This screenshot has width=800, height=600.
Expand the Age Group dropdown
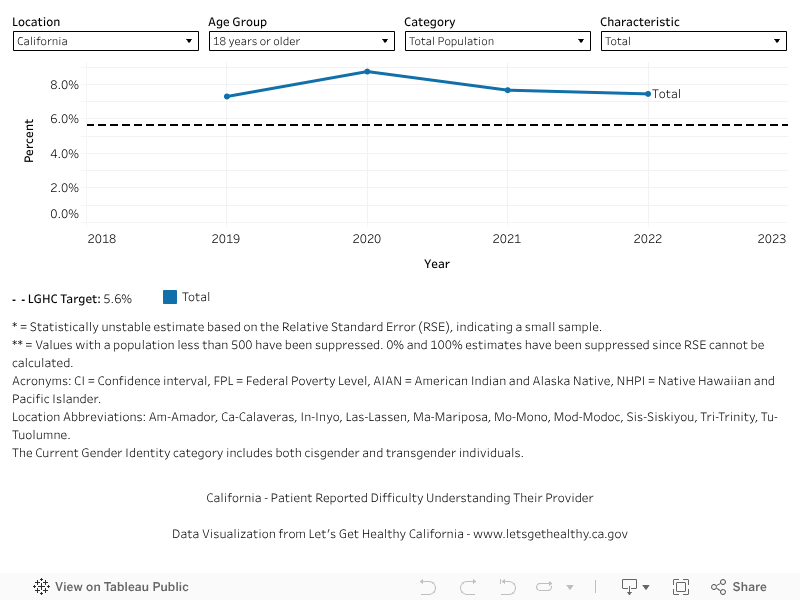point(302,41)
